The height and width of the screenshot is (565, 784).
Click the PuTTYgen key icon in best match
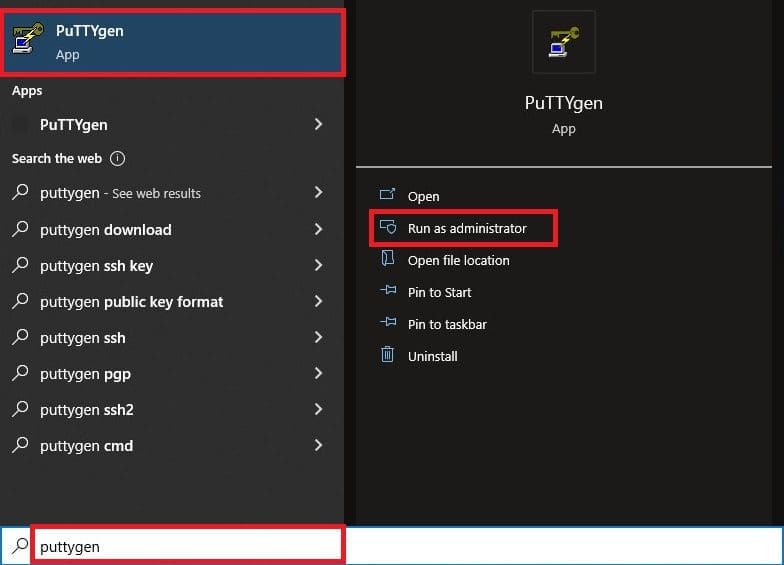pyautogui.click(x=28, y=38)
